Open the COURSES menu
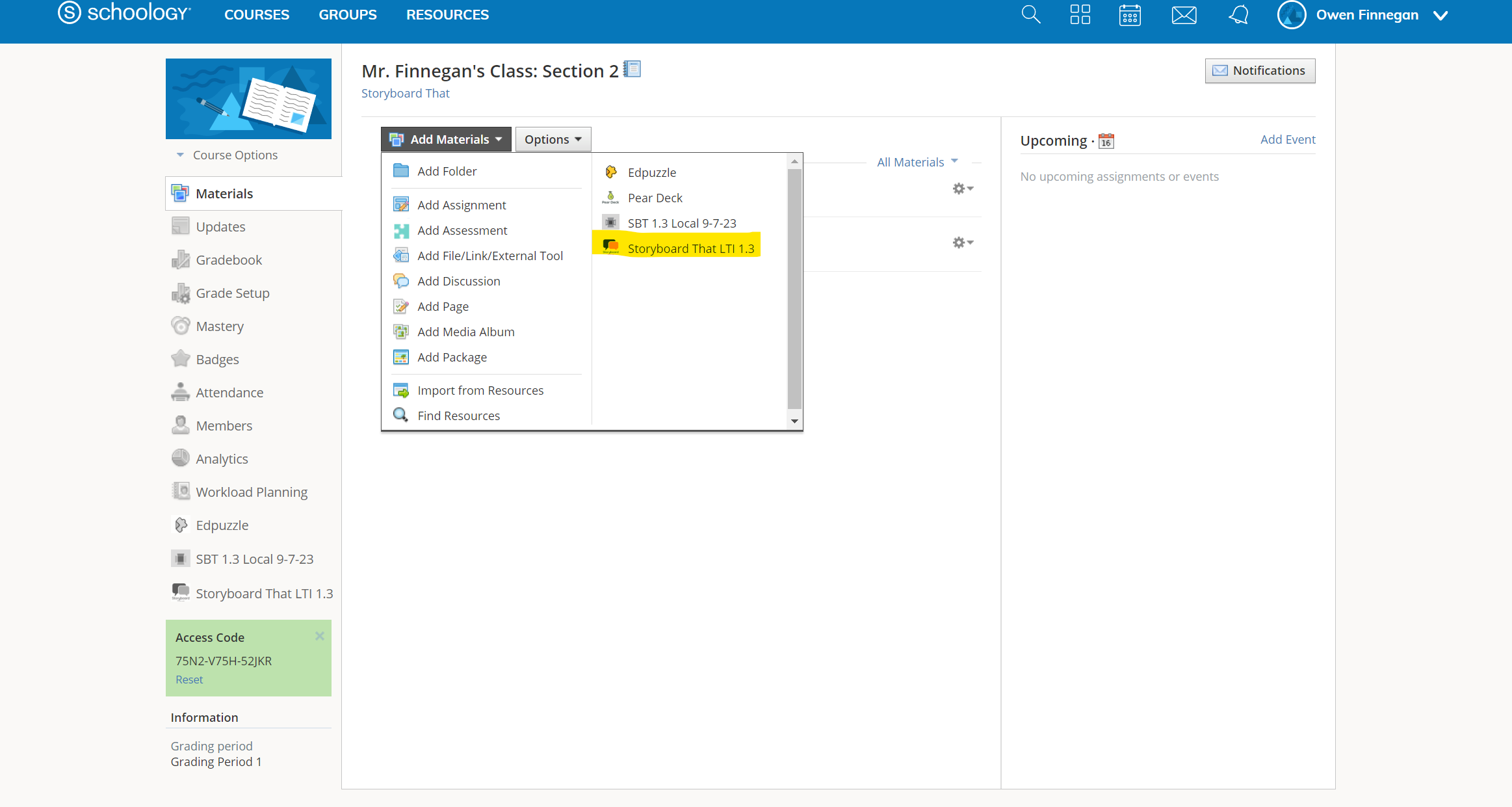The image size is (1512, 807). 257,14
